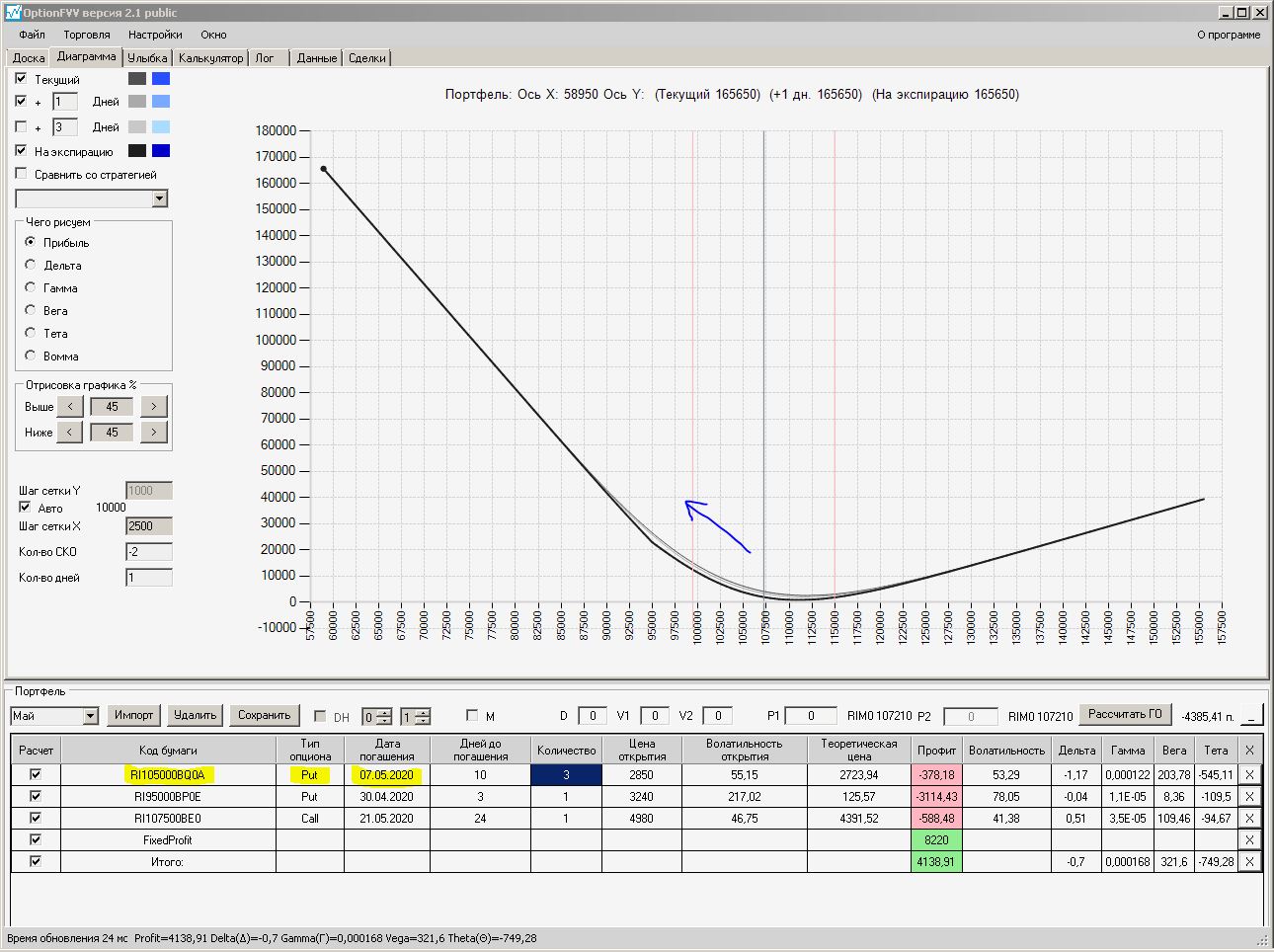
Task: Open the Файл menu
Action: pos(32,35)
